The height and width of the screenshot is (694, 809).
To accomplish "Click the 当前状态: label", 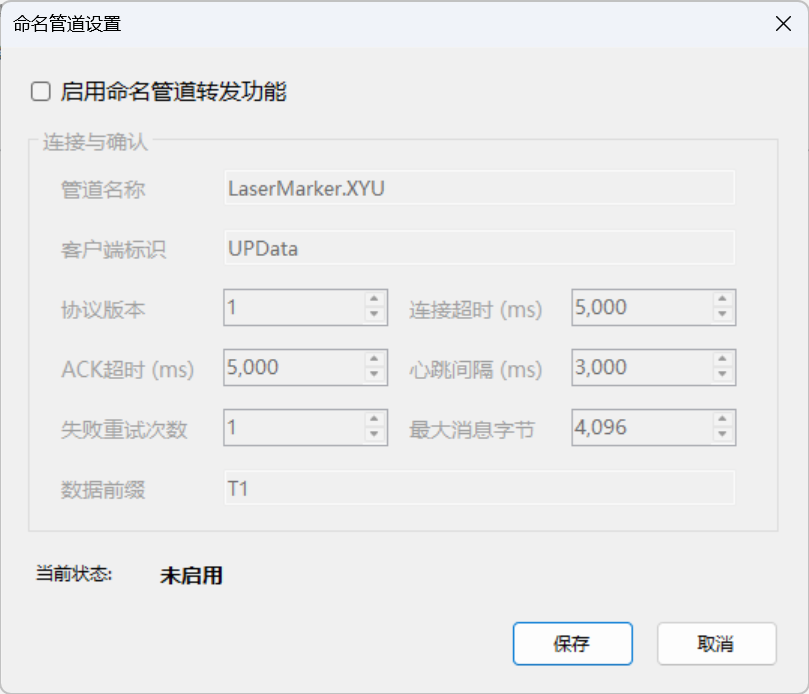I will (x=74, y=574).
